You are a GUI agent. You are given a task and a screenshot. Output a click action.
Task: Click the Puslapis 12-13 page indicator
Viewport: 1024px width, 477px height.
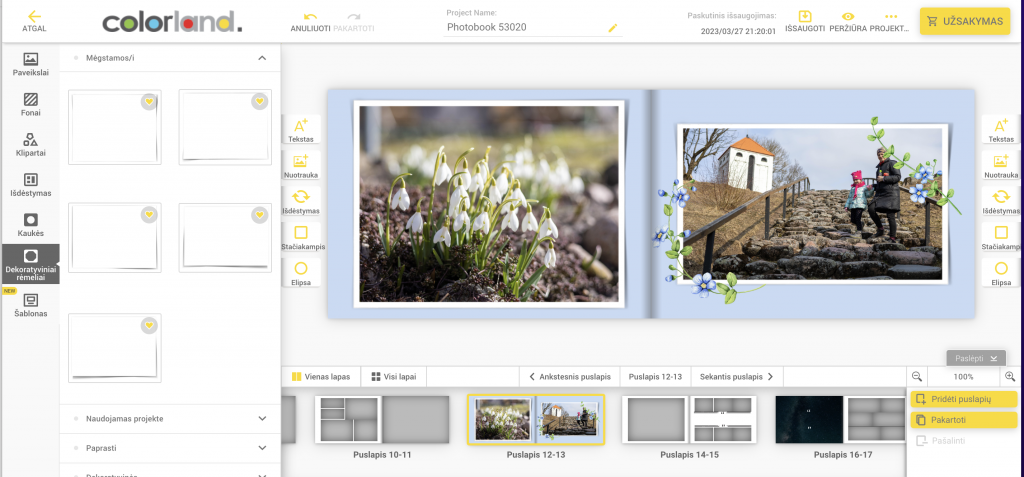pos(655,376)
